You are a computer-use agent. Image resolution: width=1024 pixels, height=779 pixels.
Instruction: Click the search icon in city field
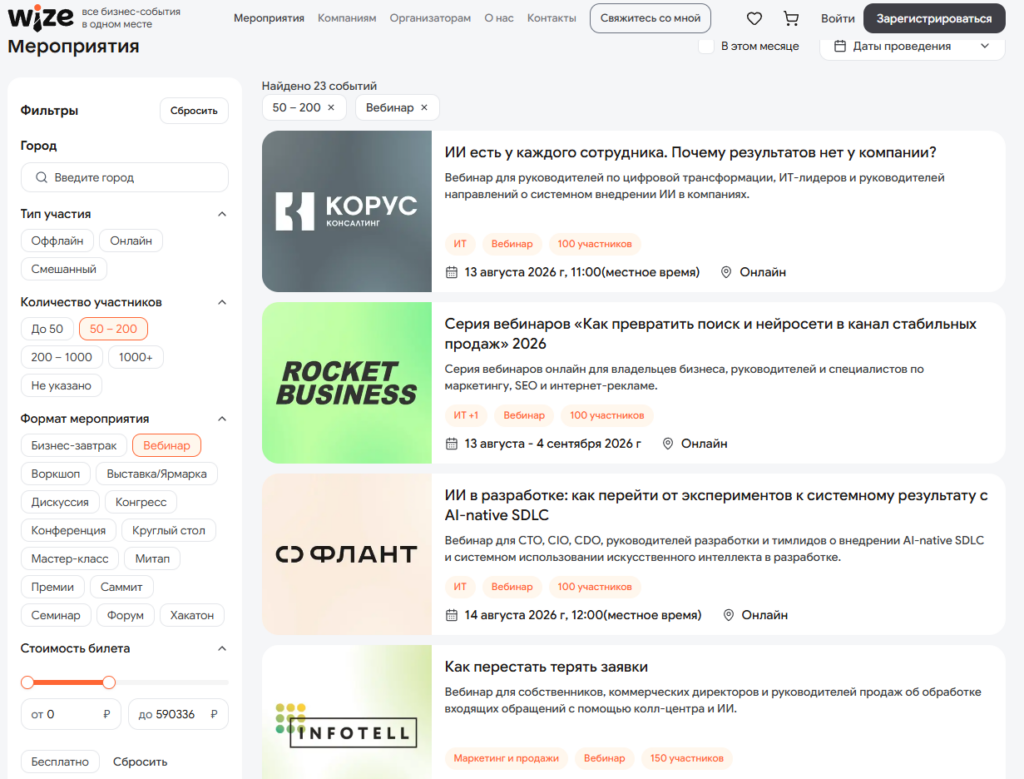coord(41,178)
